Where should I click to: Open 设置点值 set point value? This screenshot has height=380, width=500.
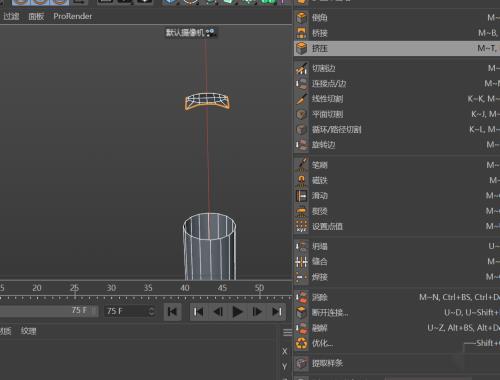pos(397,226)
